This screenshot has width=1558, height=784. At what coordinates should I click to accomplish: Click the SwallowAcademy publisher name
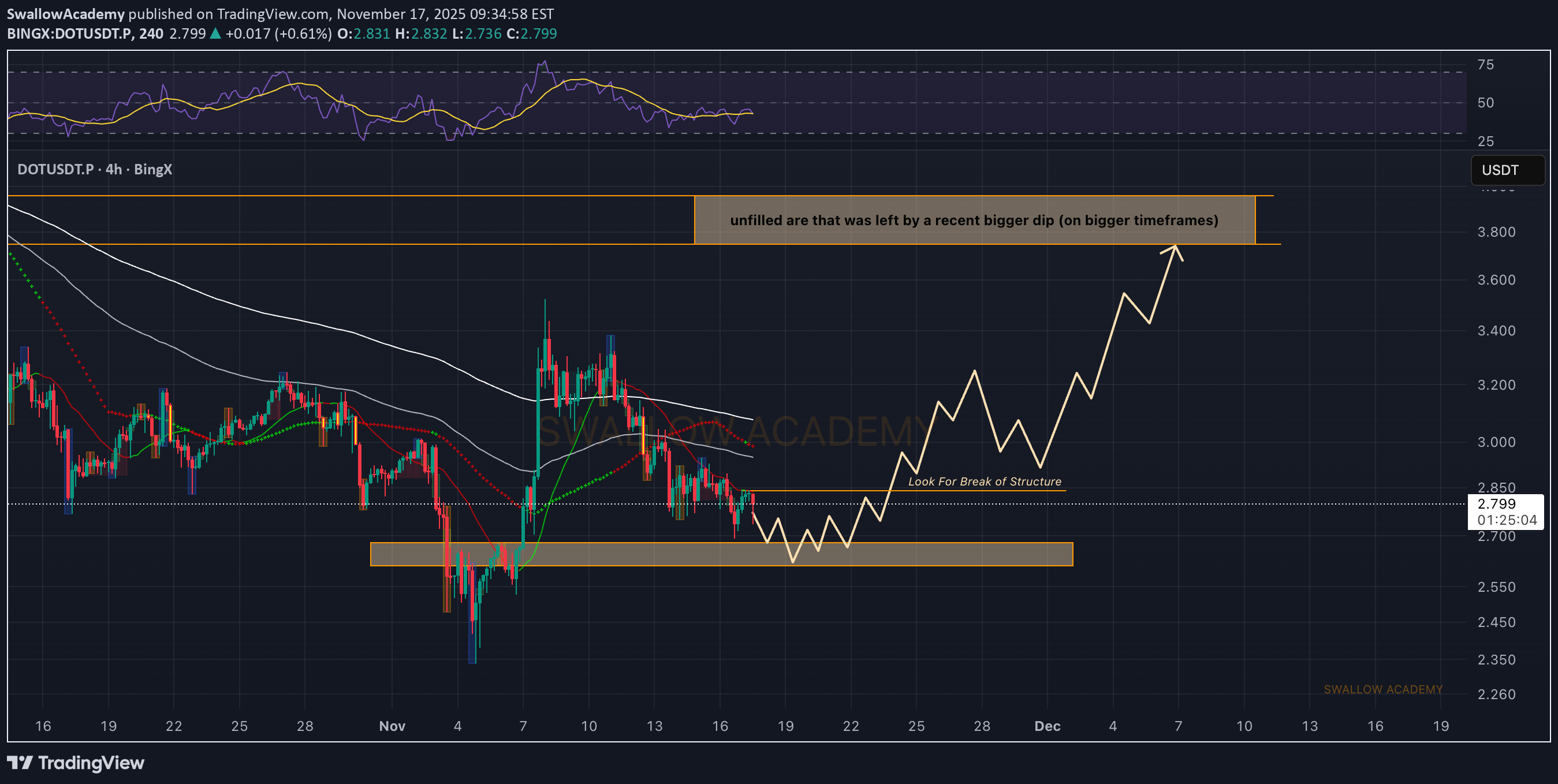tap(65, 13)
